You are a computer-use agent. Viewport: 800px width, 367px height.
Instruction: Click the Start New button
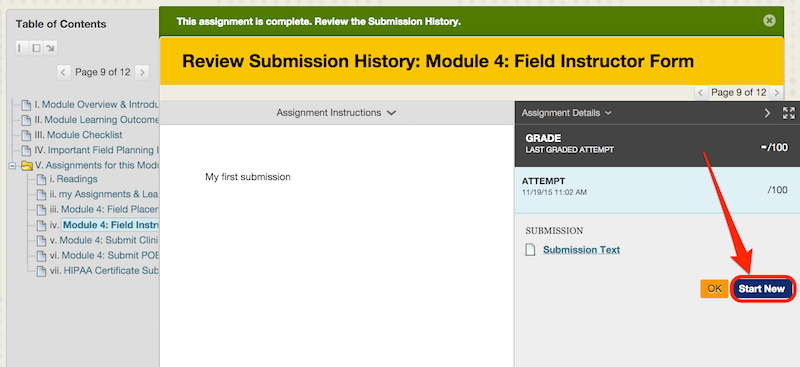[x=761, y=289]
